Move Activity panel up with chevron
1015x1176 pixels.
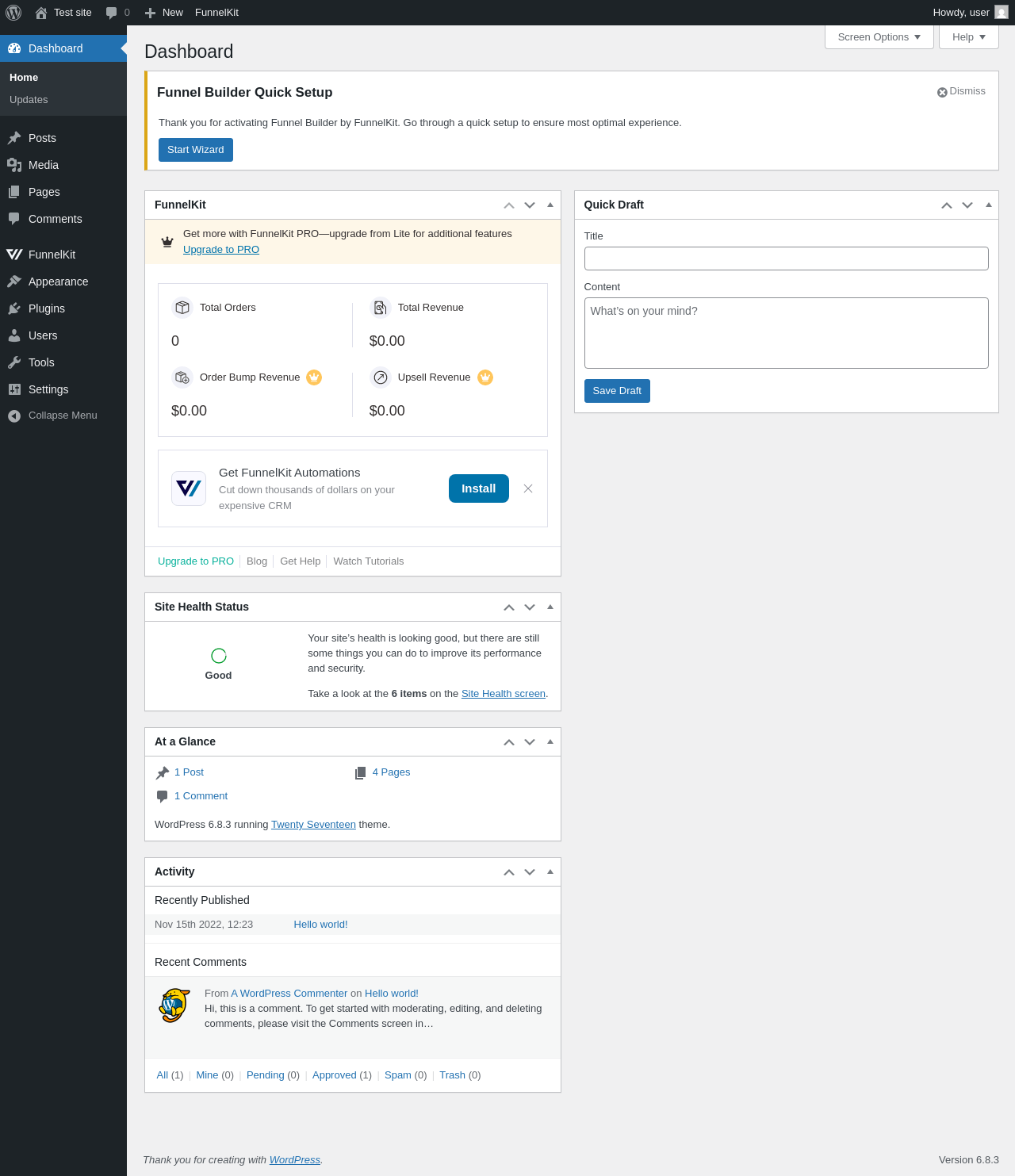click(509, 871)
